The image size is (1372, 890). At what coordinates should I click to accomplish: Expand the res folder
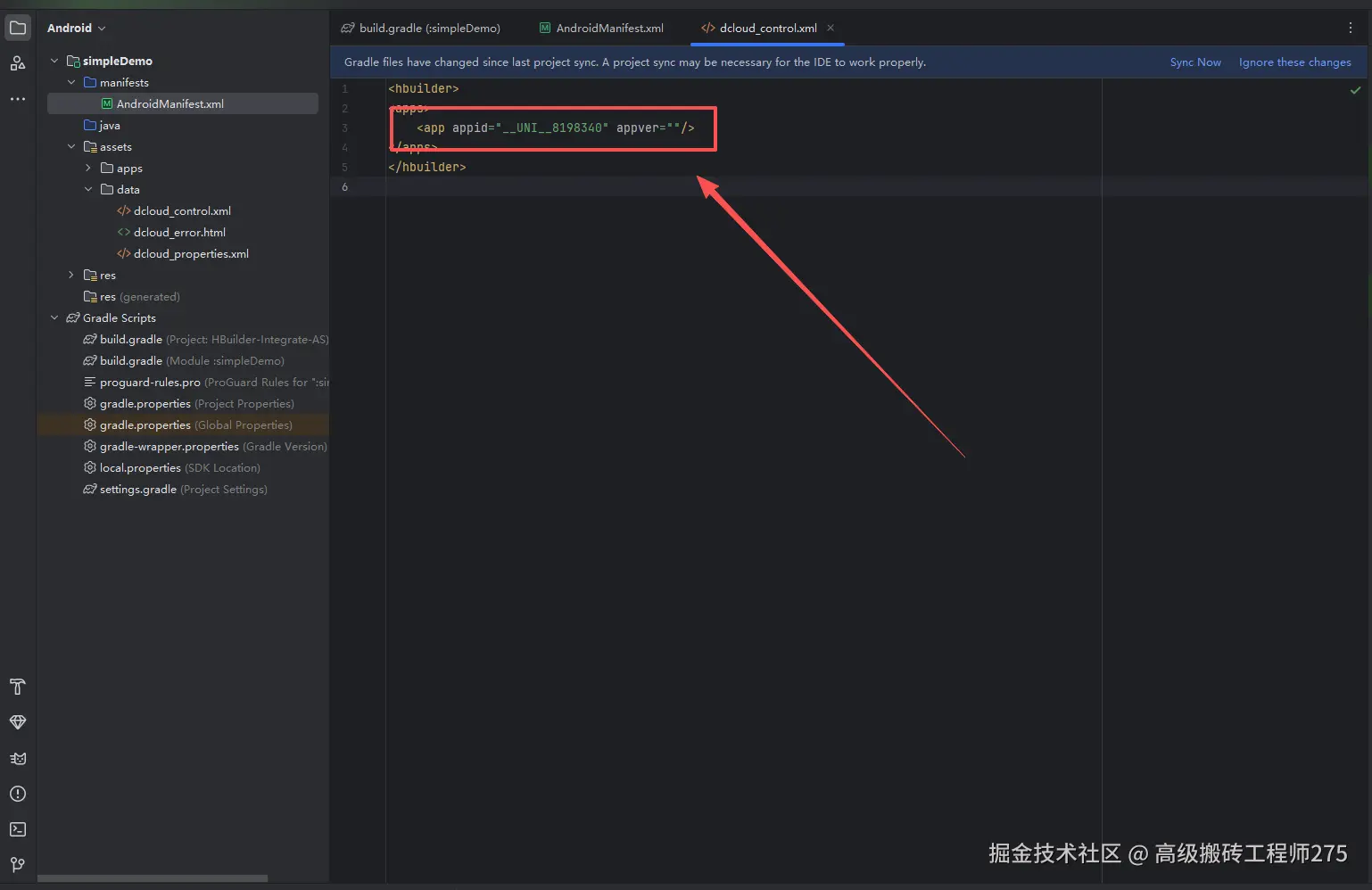click(71, 275)
